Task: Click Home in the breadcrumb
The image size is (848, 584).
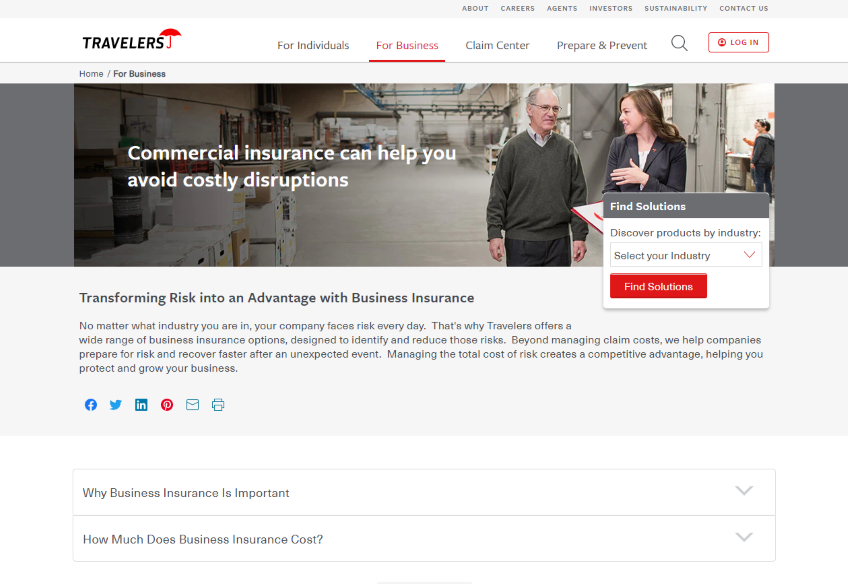Action: pos(91,74)
